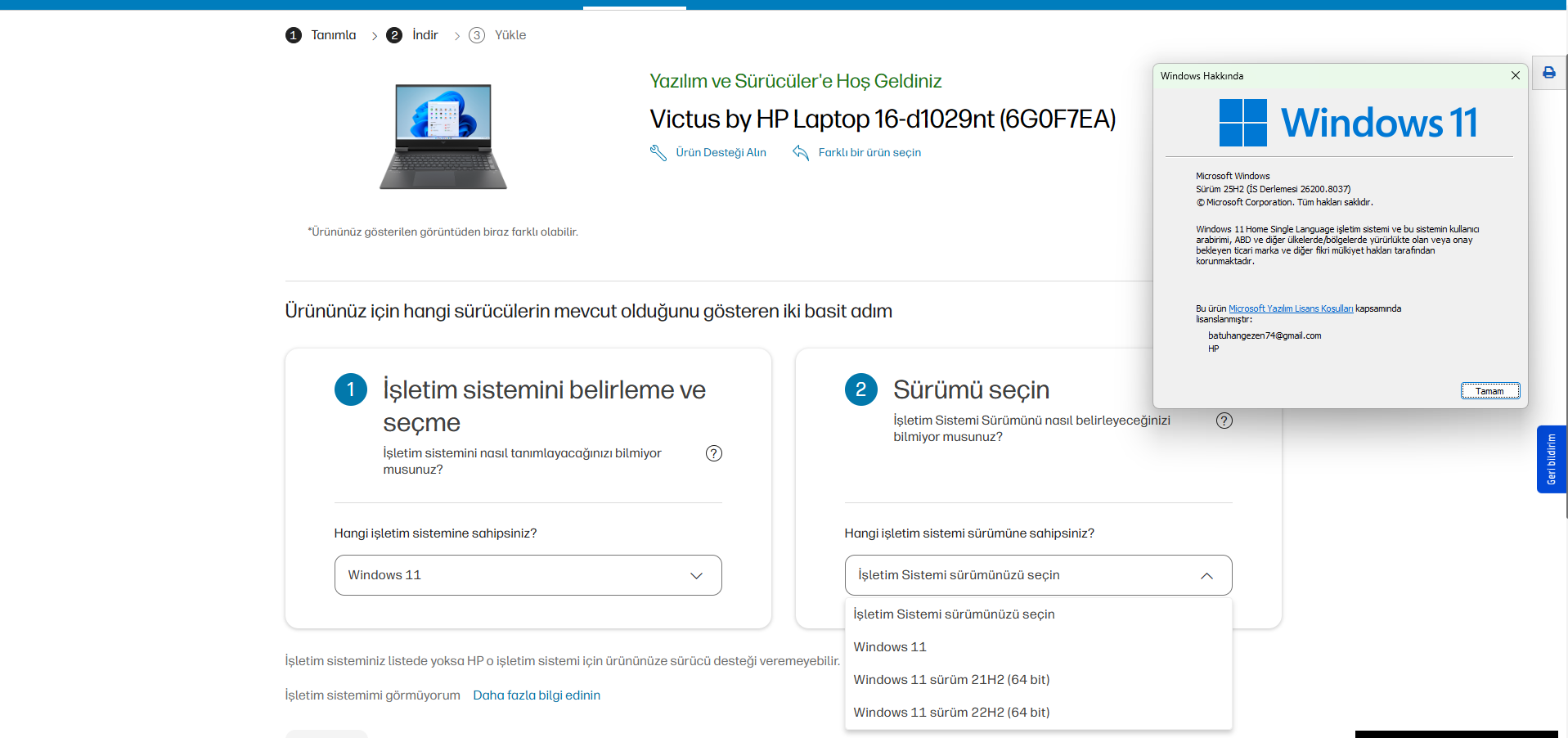Click the arrow icon for different product
1568x738 pixels.
click(801, 153)
